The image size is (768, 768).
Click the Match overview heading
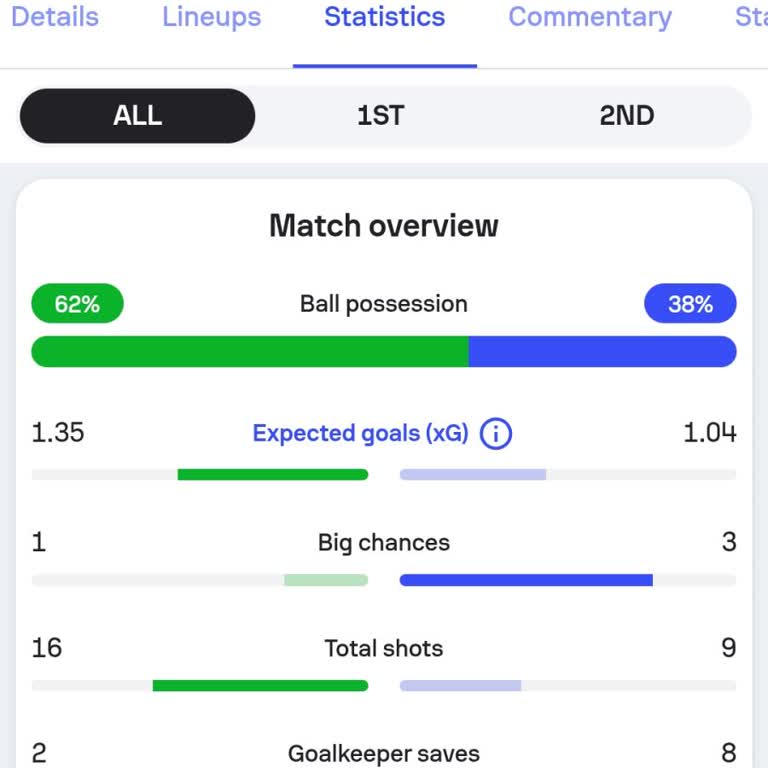[384, 226]
